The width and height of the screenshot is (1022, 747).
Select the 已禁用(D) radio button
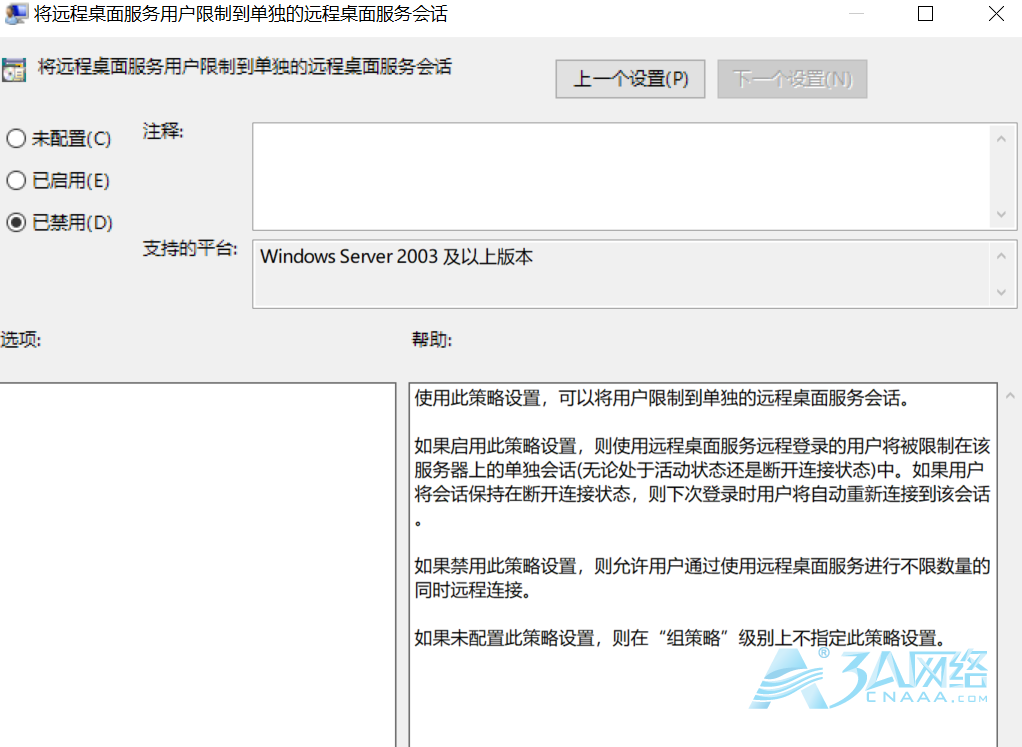coord(16,223)
